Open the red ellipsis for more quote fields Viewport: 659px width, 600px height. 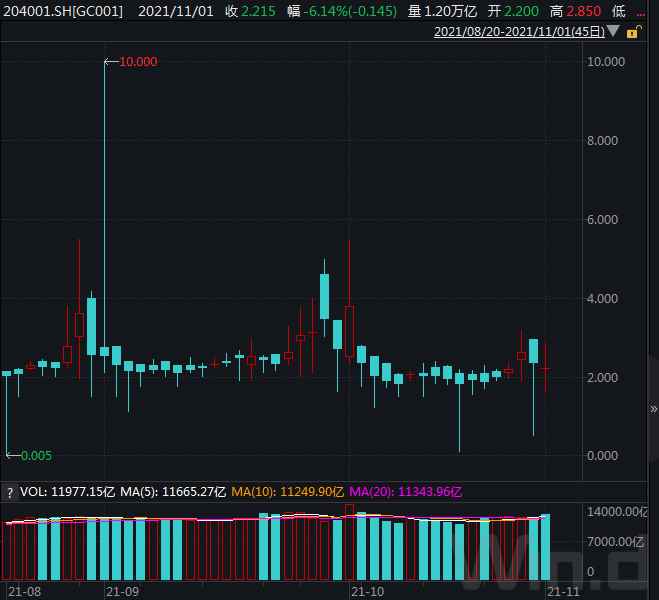[641, 11]
